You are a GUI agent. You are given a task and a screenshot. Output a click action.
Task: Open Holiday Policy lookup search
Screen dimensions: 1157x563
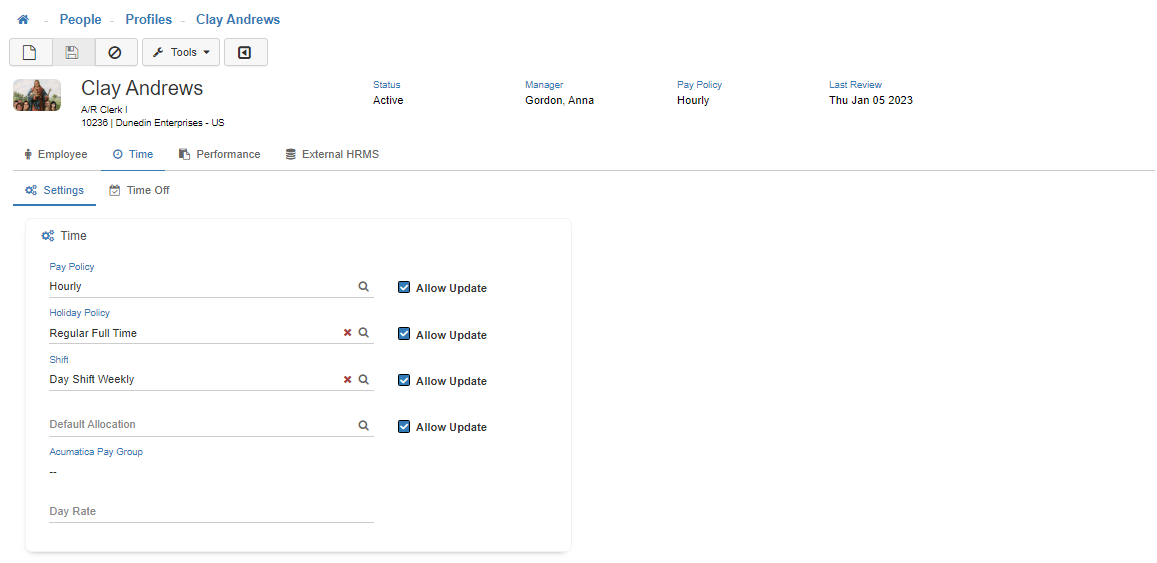(364, 333)
